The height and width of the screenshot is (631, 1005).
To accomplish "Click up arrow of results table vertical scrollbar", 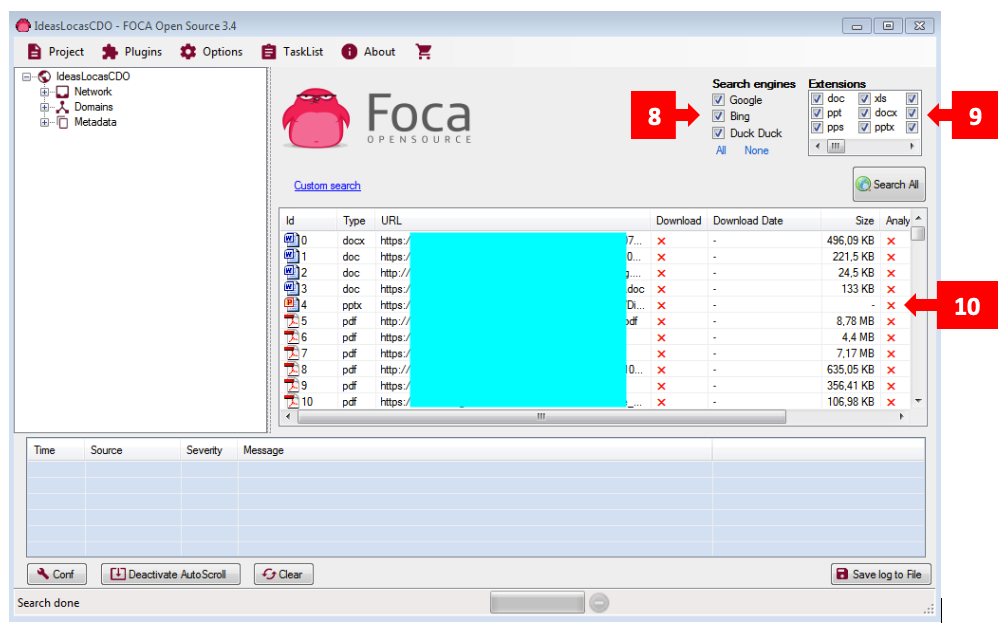I will point(918,219).
